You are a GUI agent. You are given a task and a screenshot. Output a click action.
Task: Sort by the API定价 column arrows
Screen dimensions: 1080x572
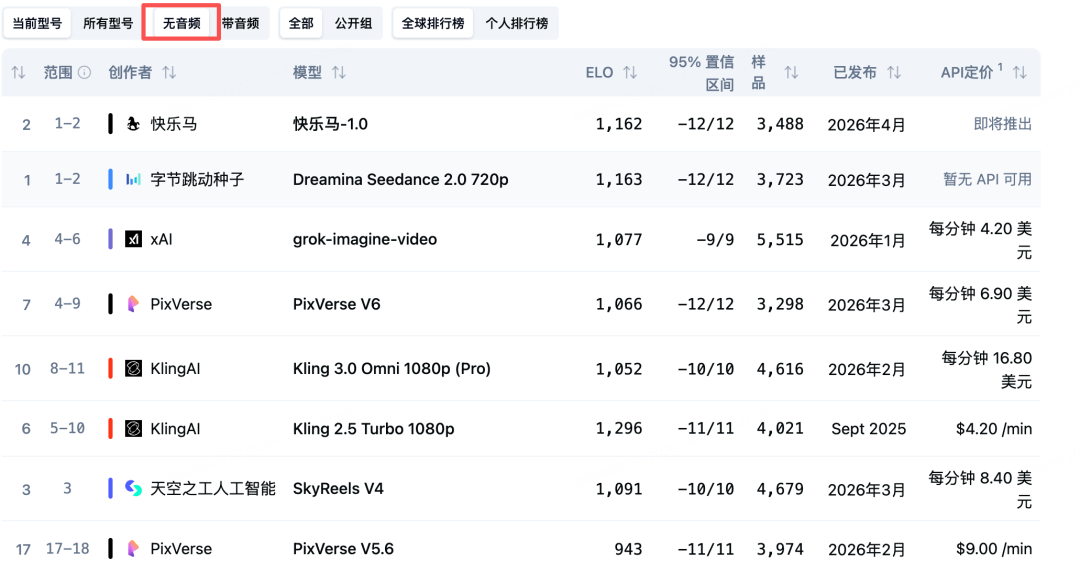[1020, 73]
